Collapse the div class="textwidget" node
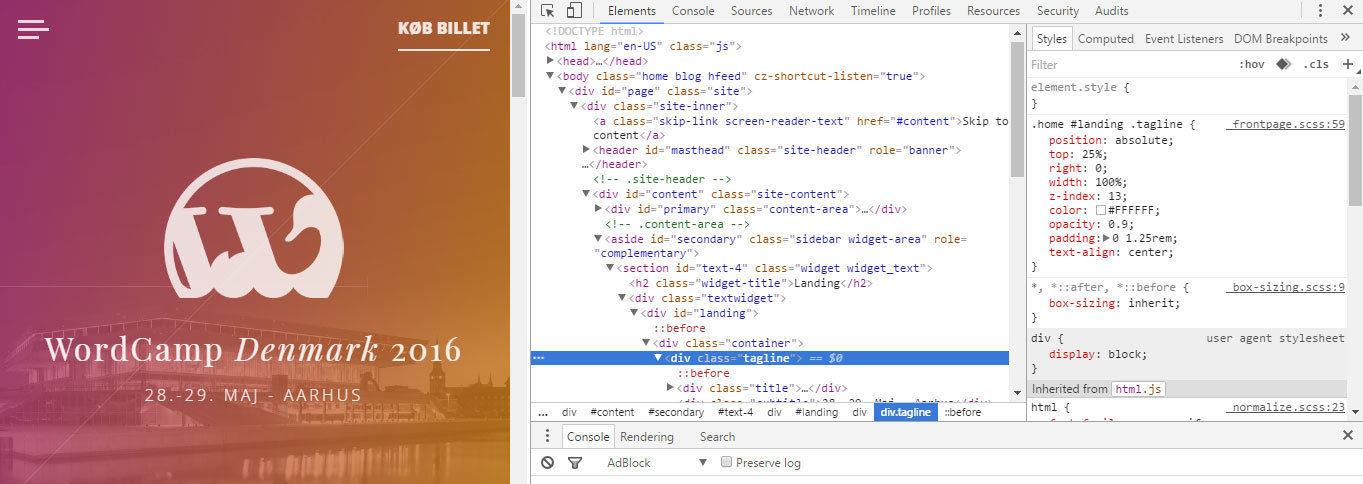The image size is (1363, 484). click(622, 298)
